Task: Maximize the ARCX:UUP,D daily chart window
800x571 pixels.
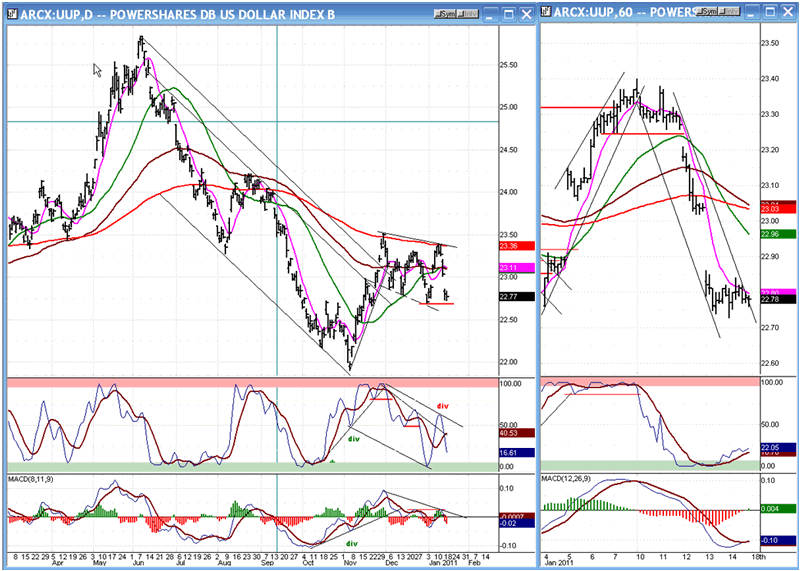Action: click(x=509, y=14)
